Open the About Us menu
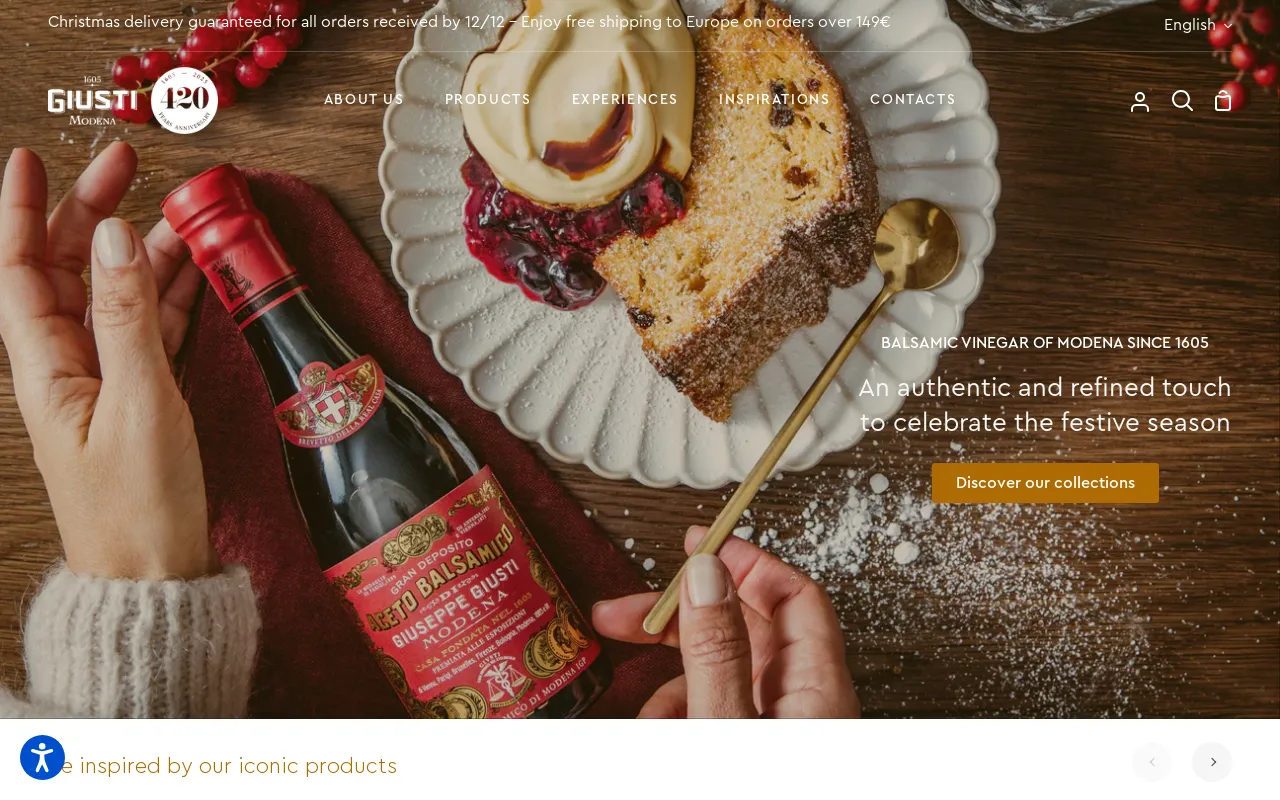Screen dimensions: 1280x800 tap(364, 100)
